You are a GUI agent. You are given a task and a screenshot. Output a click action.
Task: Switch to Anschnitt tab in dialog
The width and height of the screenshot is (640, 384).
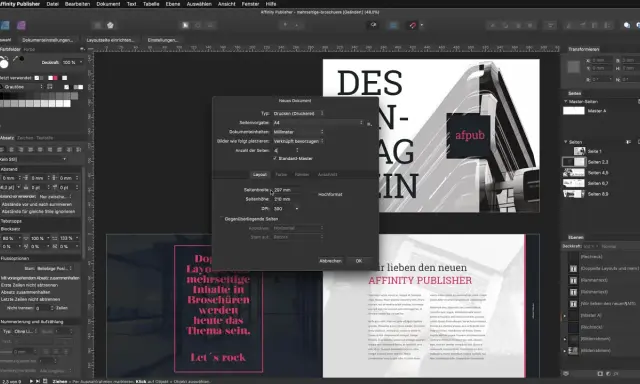(x=327, y=175)
